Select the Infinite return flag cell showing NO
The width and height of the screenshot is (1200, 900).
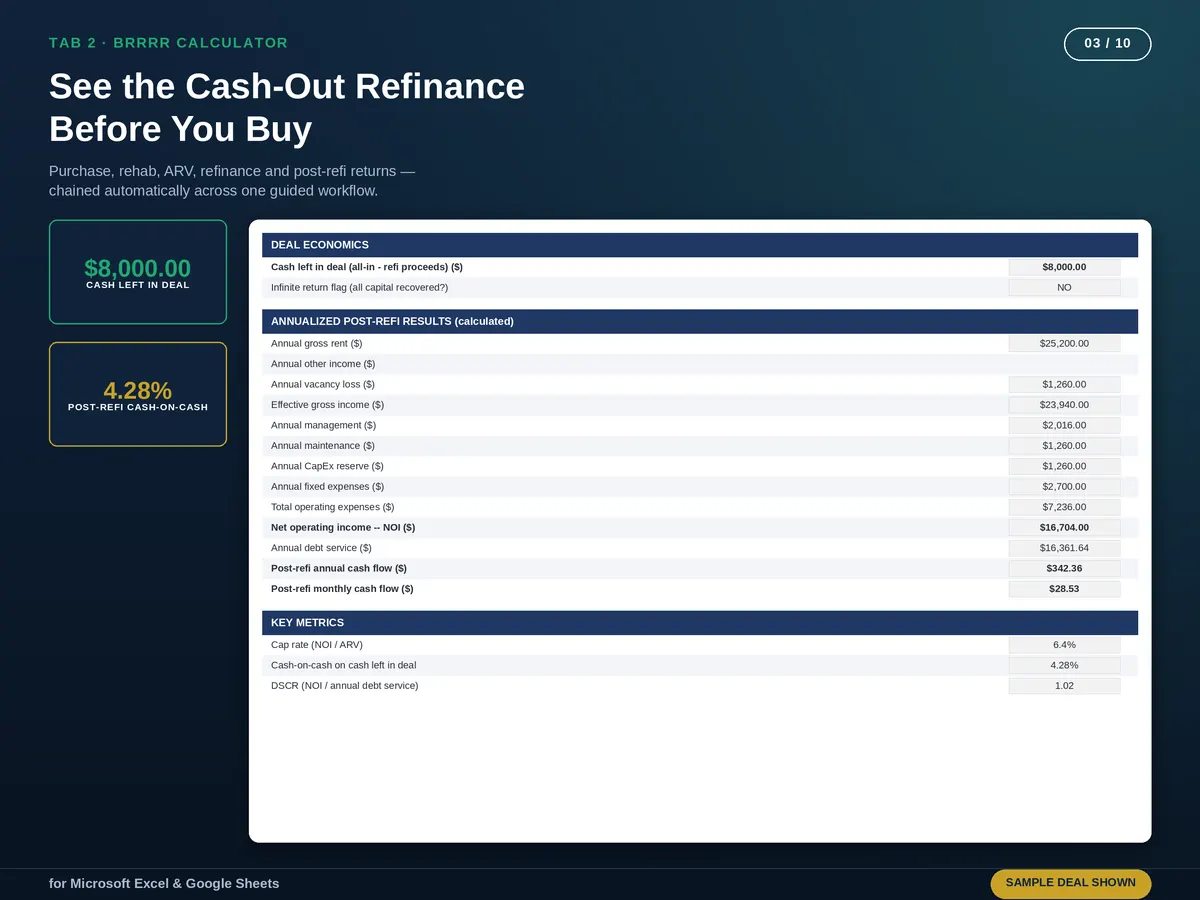click(1064, 288)
